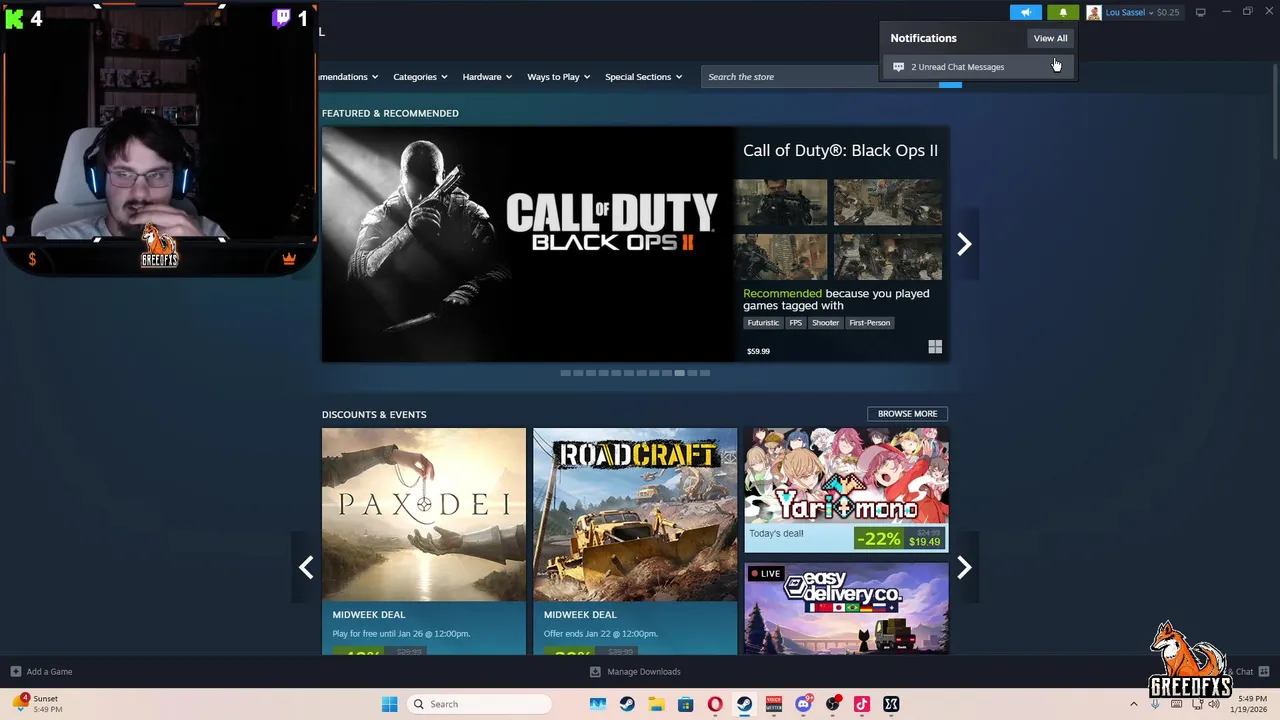
Task: Select the Shooter tag
Action: [x=825, y=323]
